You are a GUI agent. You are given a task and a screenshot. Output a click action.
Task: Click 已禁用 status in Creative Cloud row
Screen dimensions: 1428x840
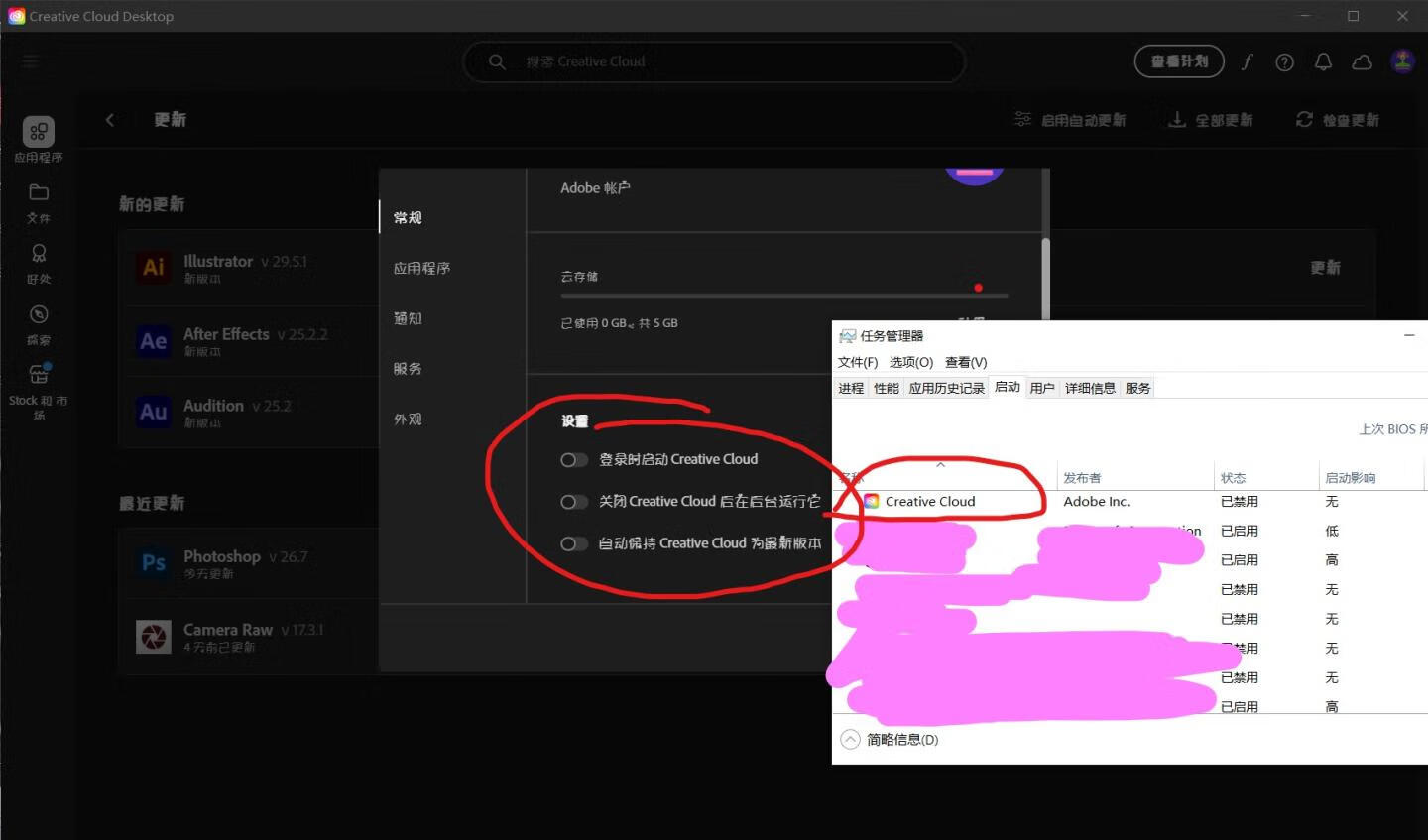tap(1240, 502)
